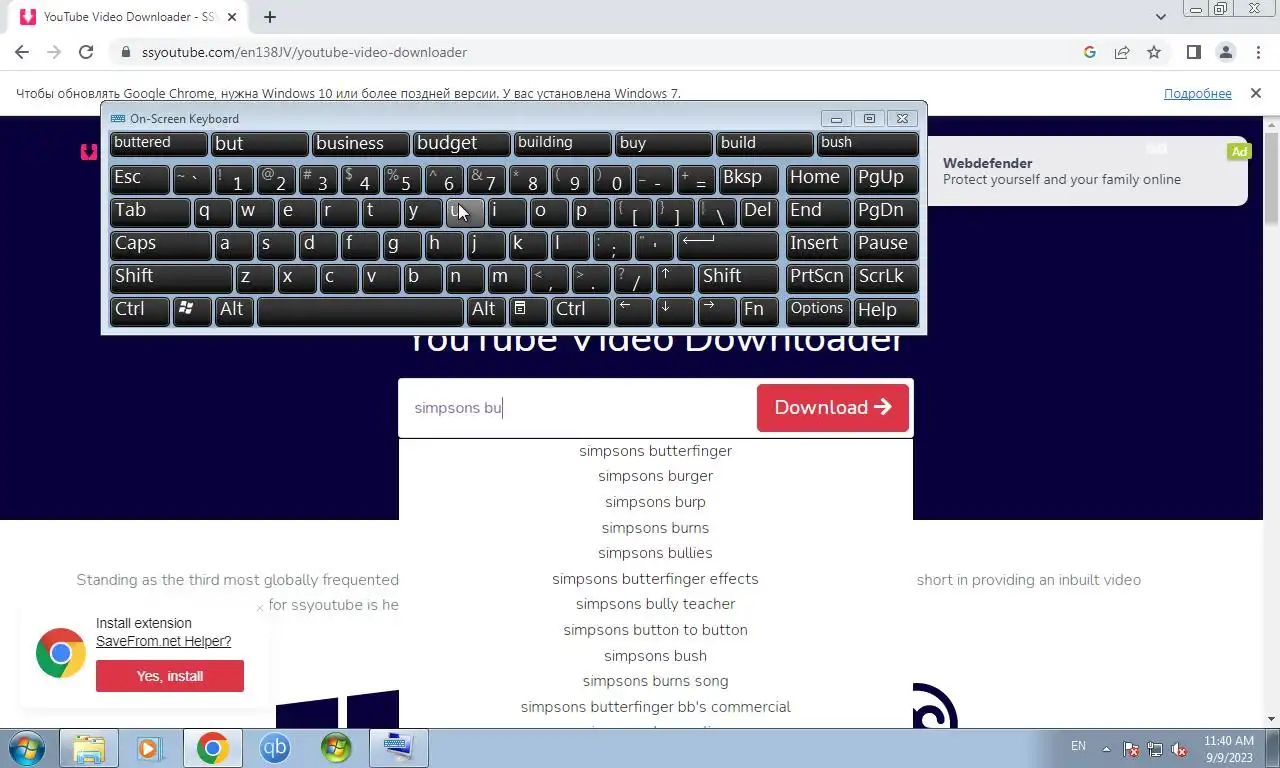The height and width of the screenshot is (768, 1280).
Task: Toggle right Shift key on On-Screen Keyboard
Action: [738, 277]
